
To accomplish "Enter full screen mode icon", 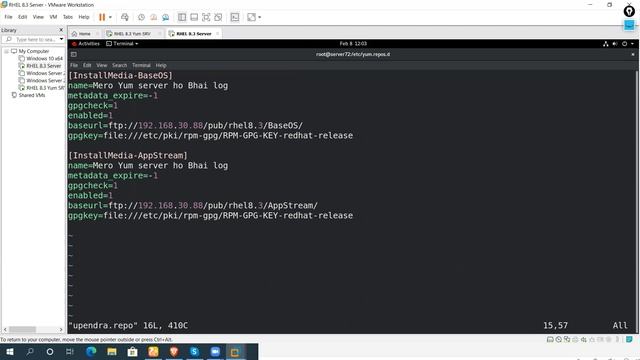I will (x=206, y=17).
